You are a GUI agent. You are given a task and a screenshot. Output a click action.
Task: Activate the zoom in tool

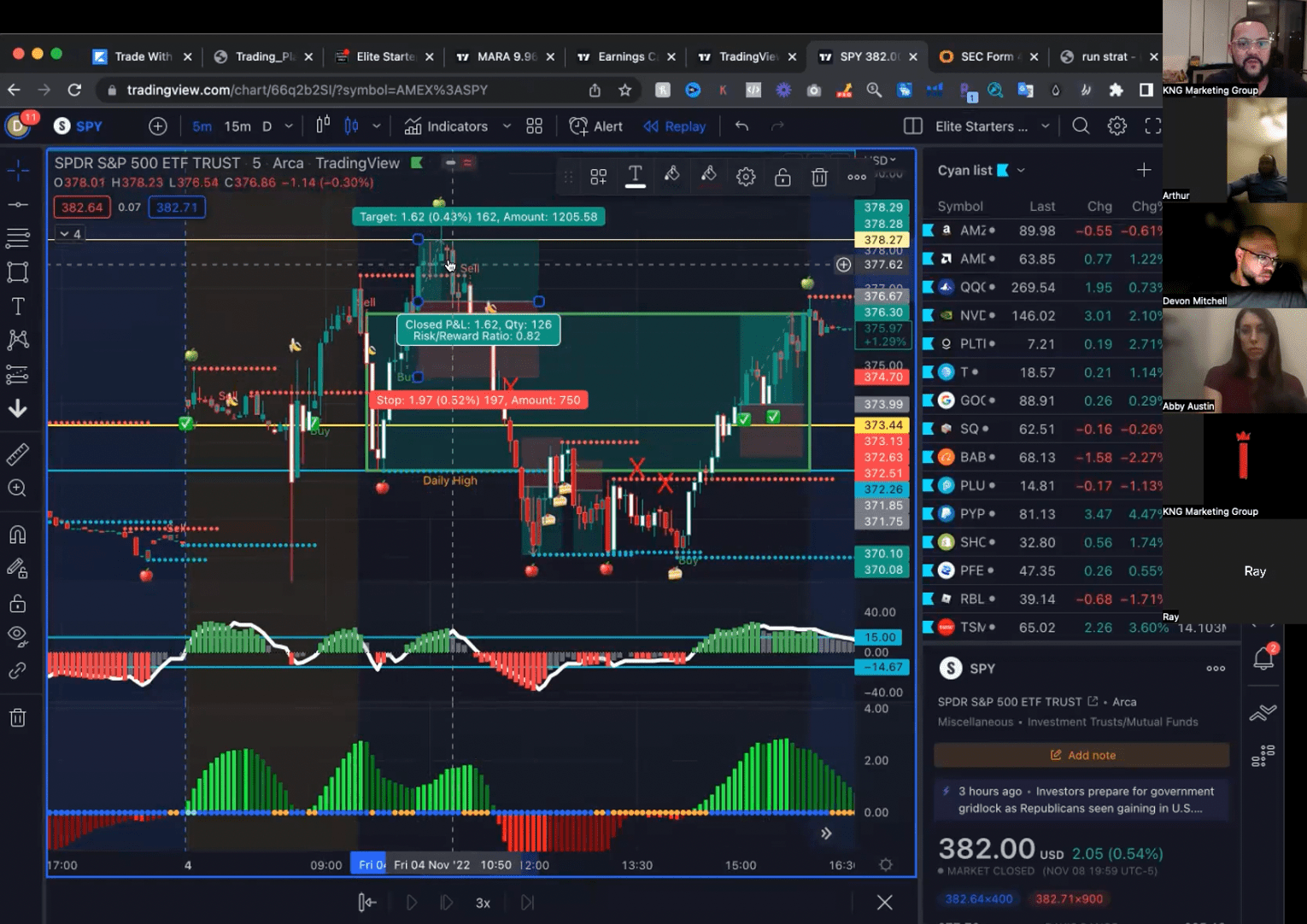tap(18, 488)
